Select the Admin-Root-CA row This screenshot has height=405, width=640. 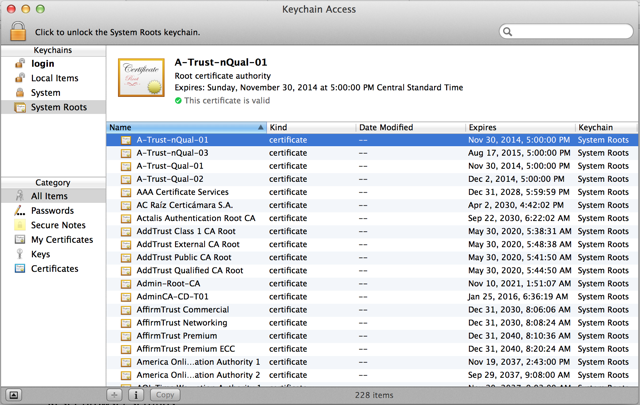pos(372,284)
